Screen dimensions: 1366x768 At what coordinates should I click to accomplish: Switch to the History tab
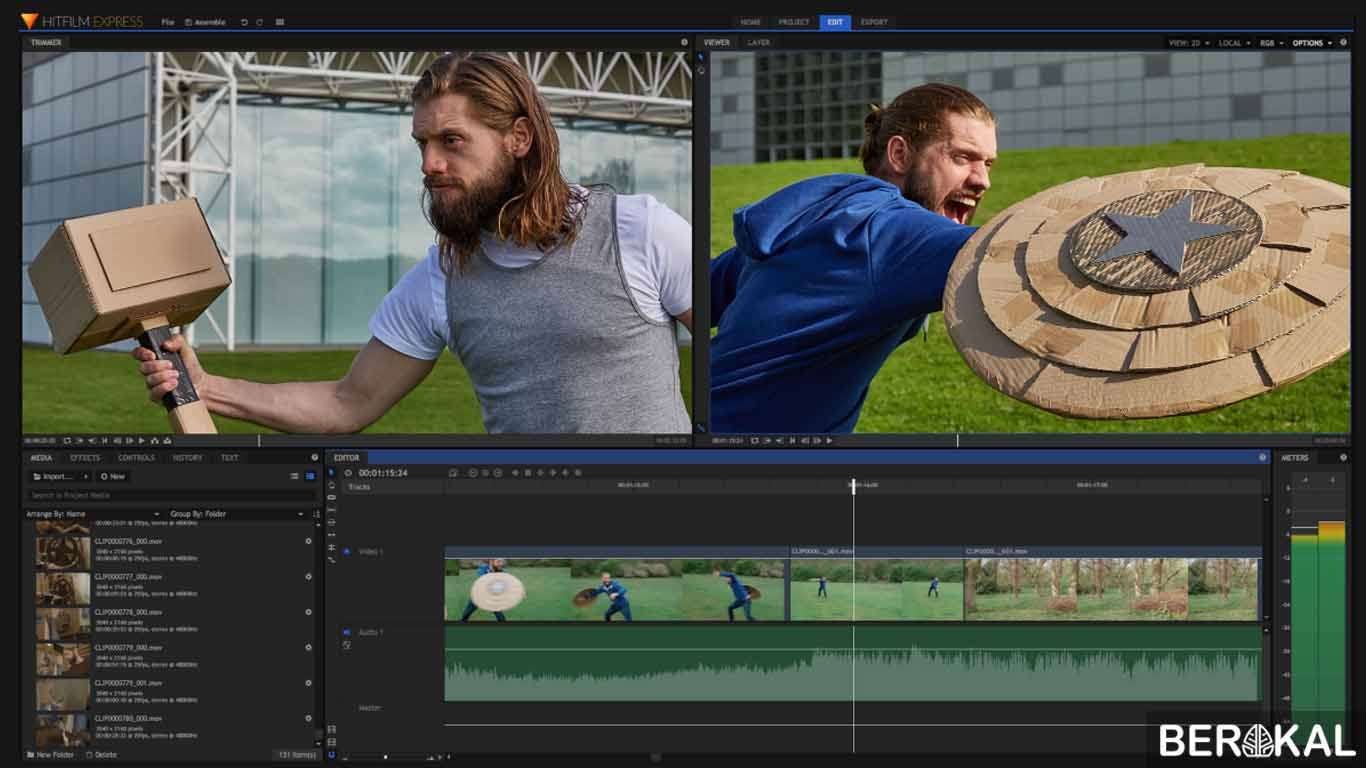pyautogui.click(x=187, y=458)
